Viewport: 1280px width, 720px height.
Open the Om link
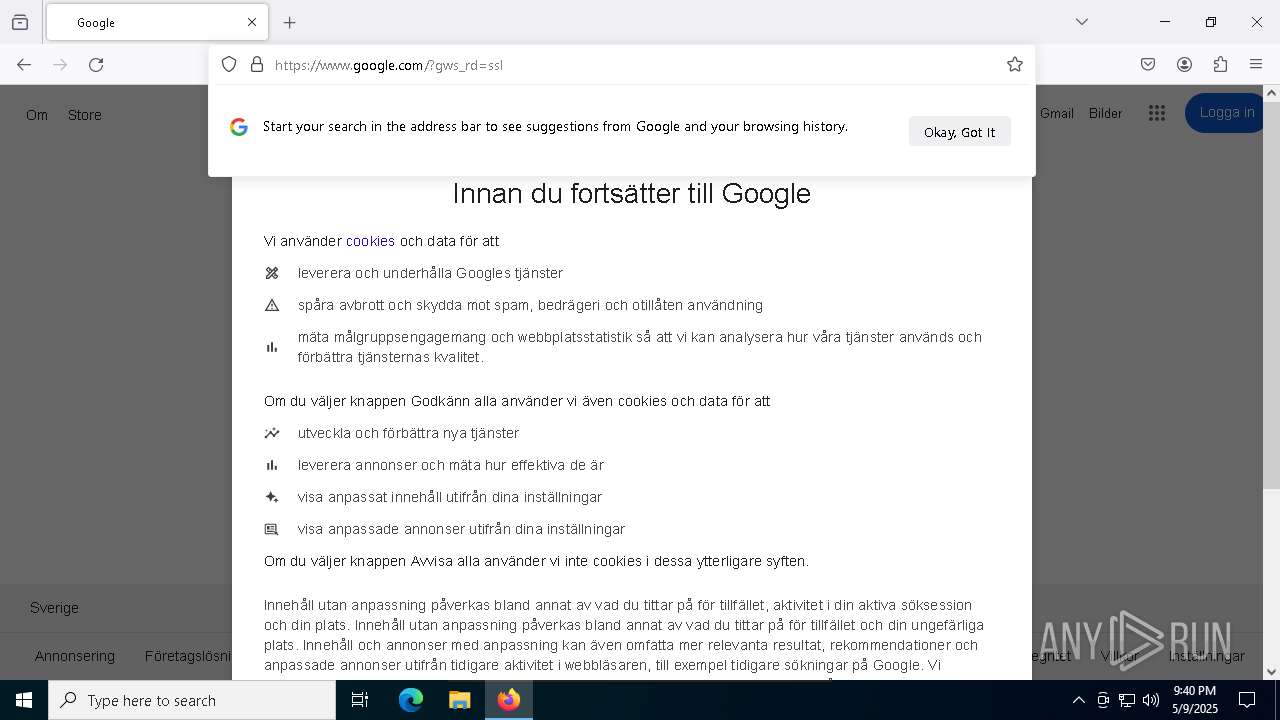point(37,115)
